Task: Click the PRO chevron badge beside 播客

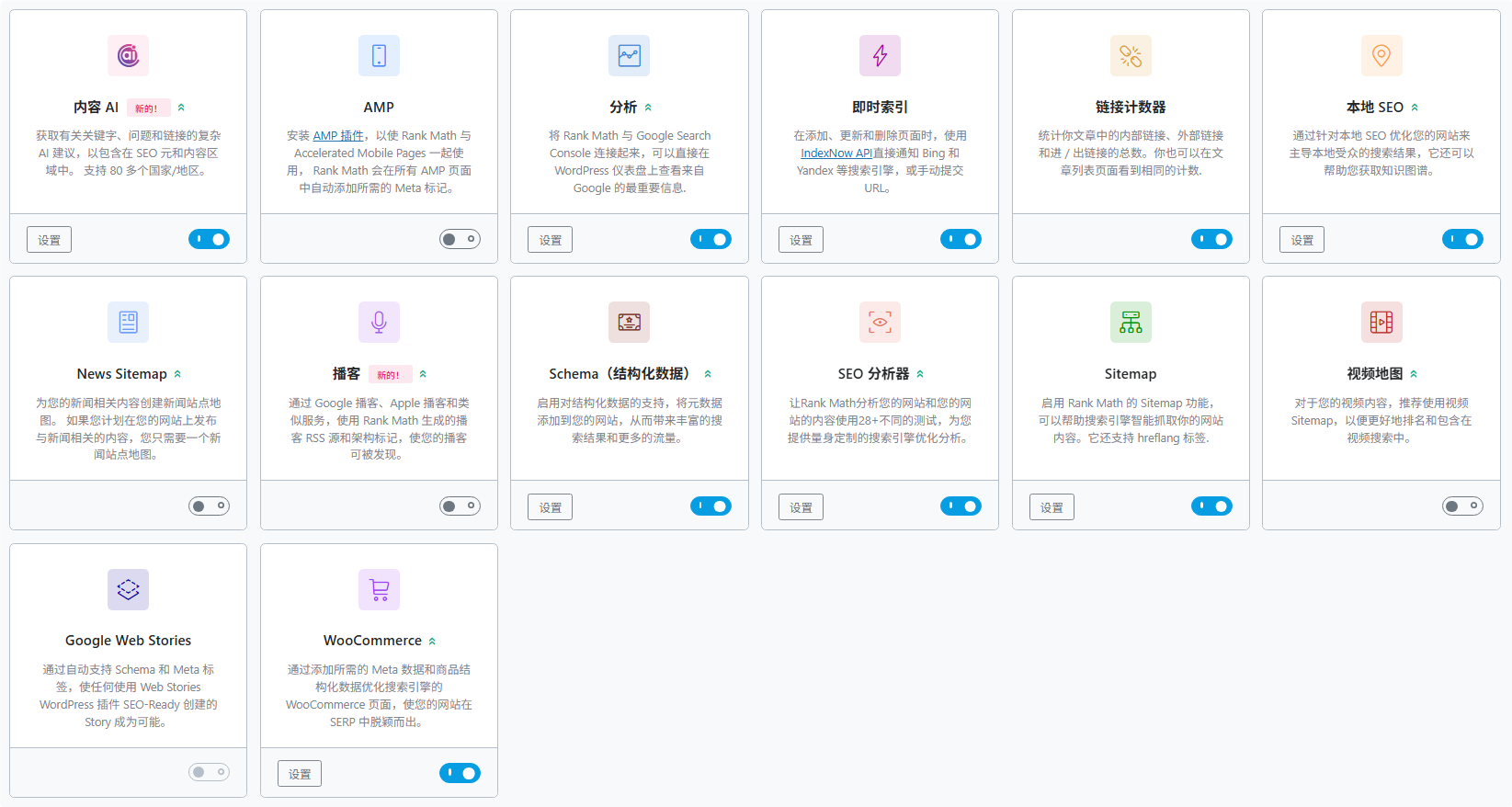Action: [x=423, y=374]
